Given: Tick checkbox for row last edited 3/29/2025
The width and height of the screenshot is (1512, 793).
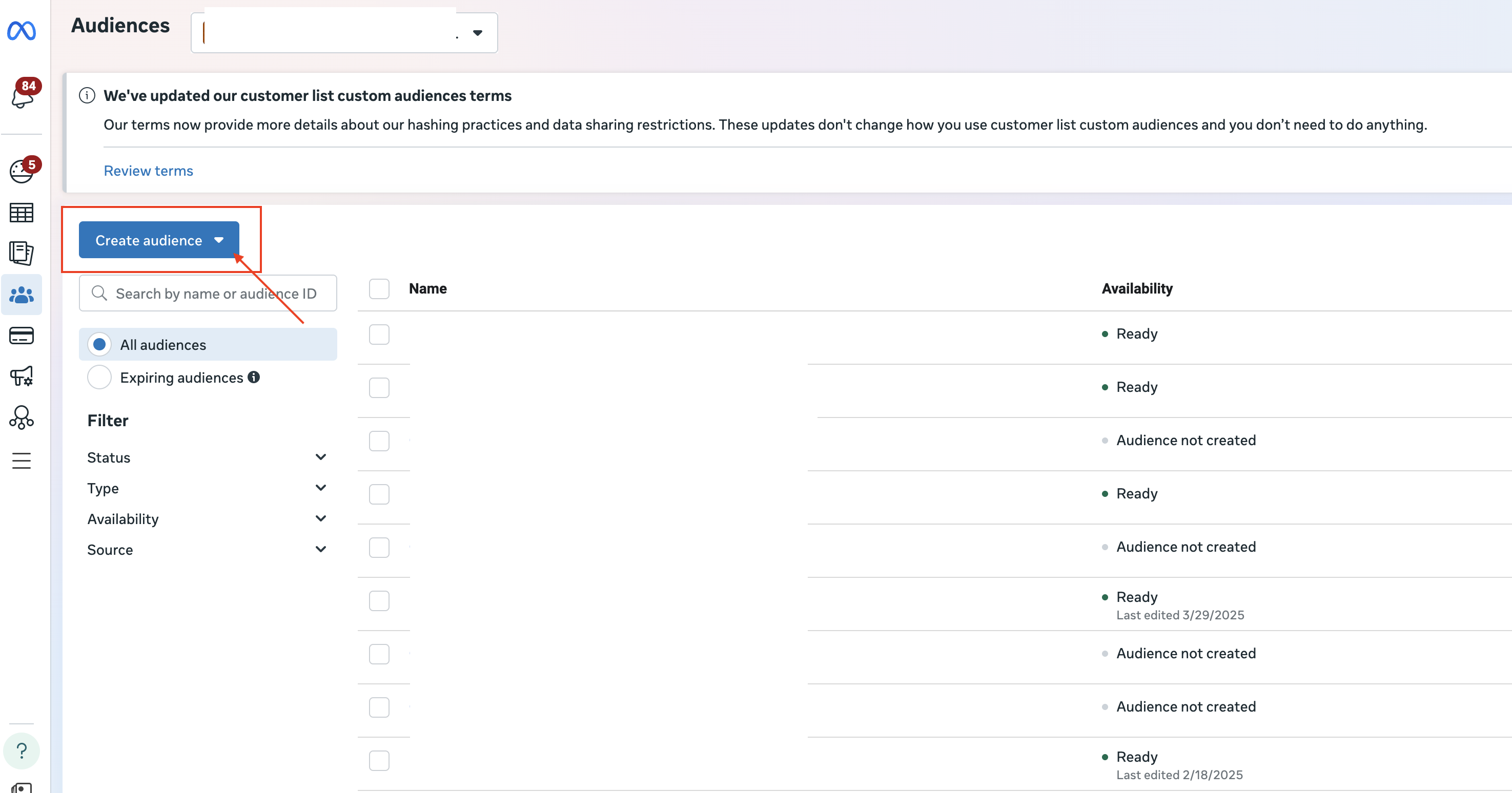Looking at the screenshot, I should pos(379,600).
